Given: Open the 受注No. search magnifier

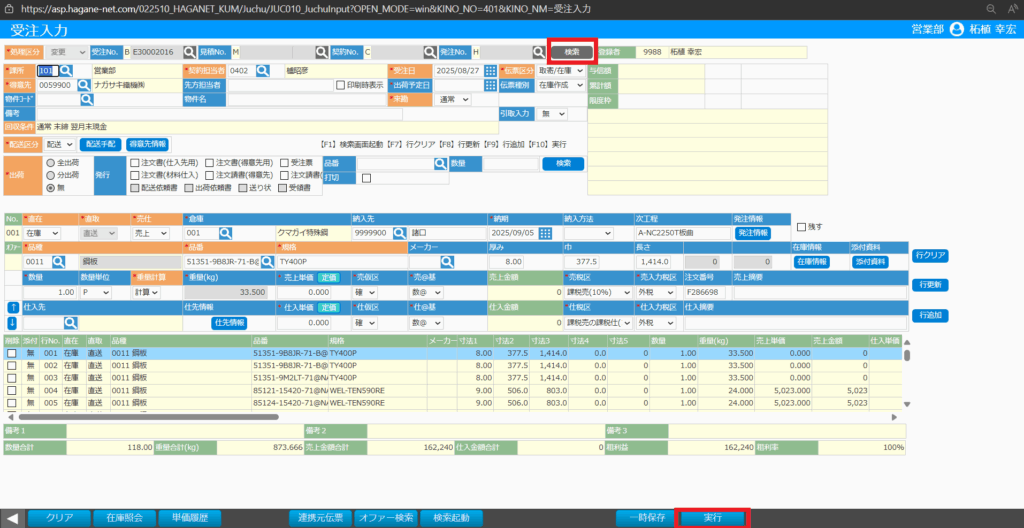Looking at the screenshot, I should coord(189,52).
